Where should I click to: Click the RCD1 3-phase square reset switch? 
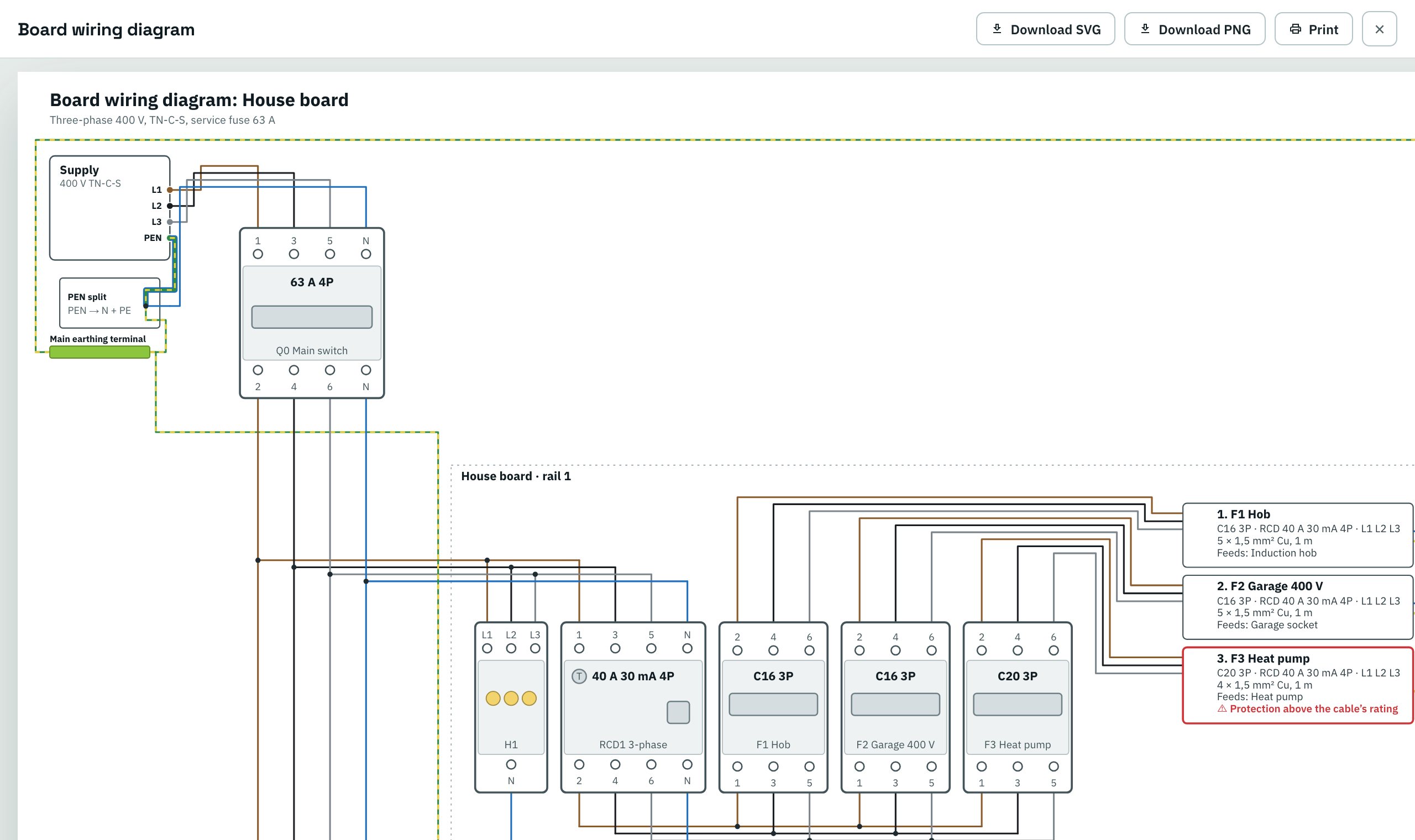click(x=678, y=712)
